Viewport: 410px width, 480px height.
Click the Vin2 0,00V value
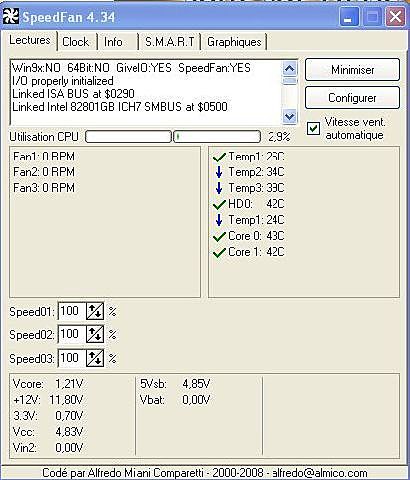[69, 448]
